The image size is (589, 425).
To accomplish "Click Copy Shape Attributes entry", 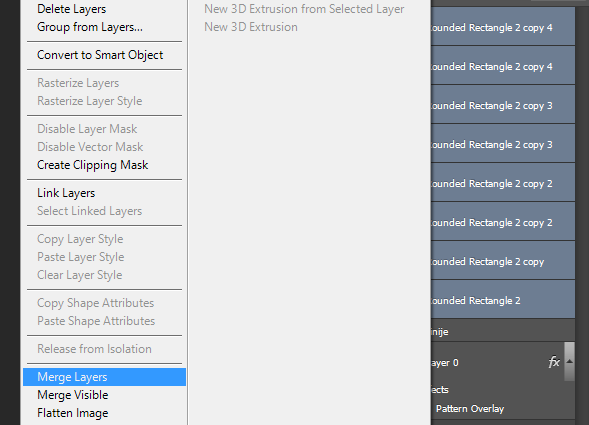I will [x=104, y=303].
